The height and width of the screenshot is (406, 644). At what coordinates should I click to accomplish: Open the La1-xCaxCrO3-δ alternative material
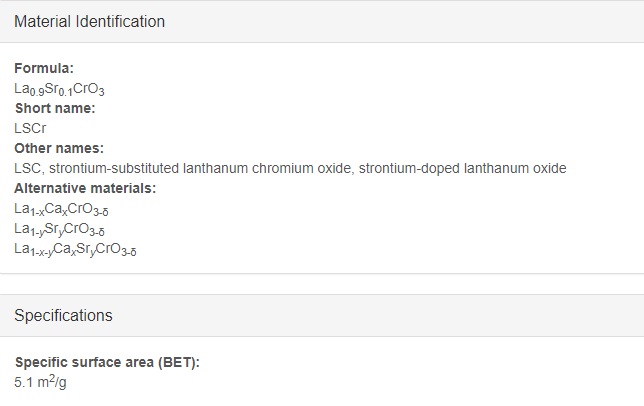[x=61, y=209]
